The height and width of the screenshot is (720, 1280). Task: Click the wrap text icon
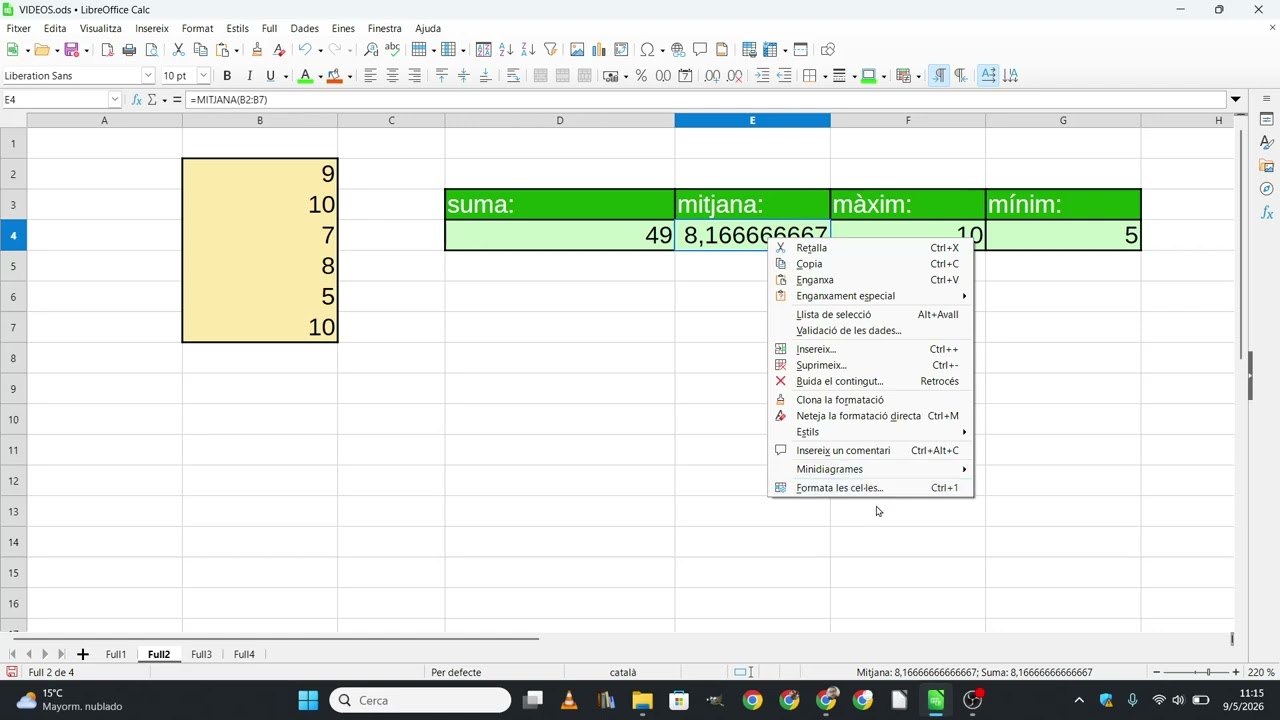513,75
